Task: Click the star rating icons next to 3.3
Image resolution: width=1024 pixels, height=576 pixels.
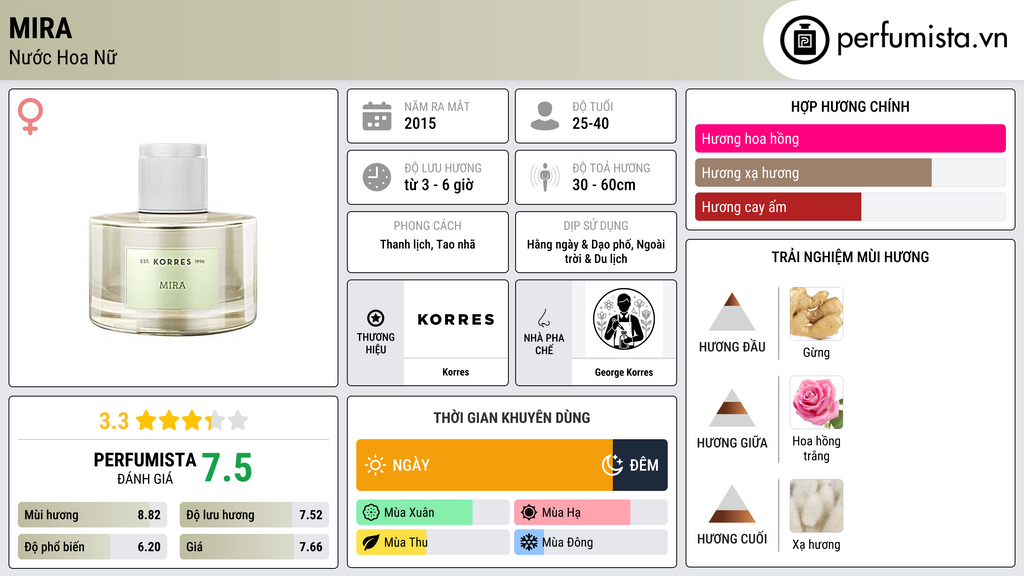Action: [192, 421]
